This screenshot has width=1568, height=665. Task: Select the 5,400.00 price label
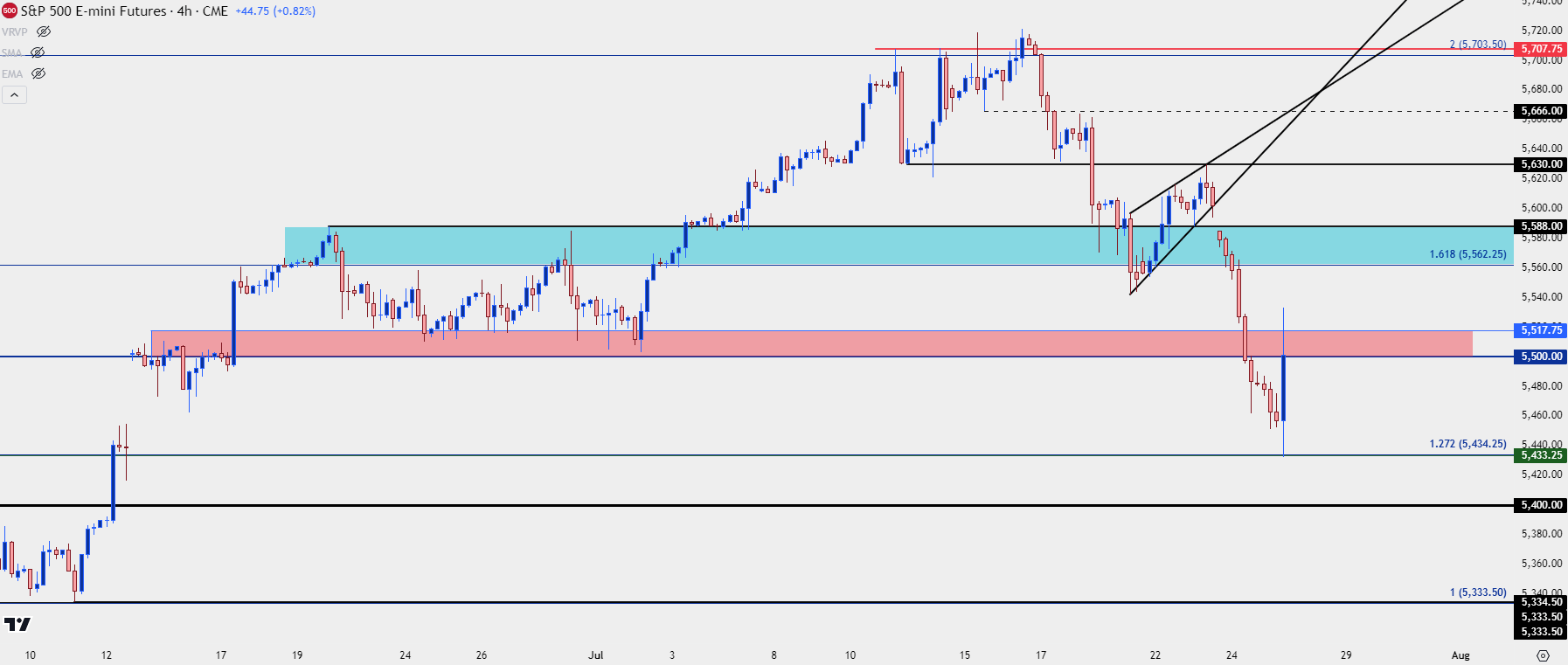(x=1541, y=505)
